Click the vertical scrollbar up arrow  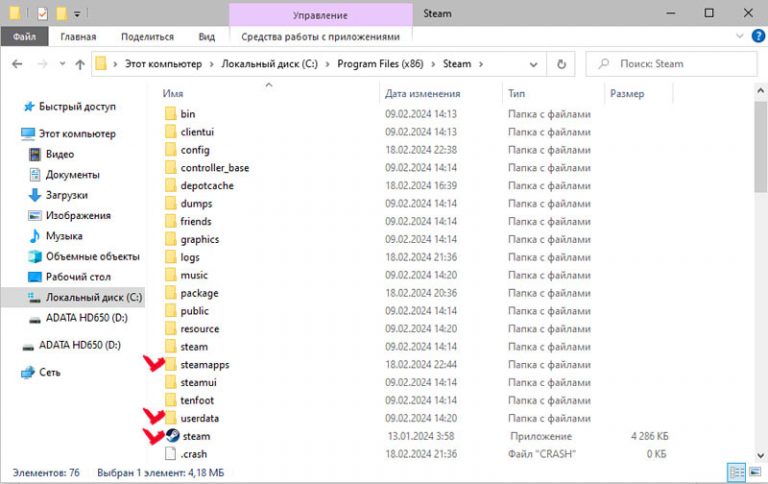761,91
